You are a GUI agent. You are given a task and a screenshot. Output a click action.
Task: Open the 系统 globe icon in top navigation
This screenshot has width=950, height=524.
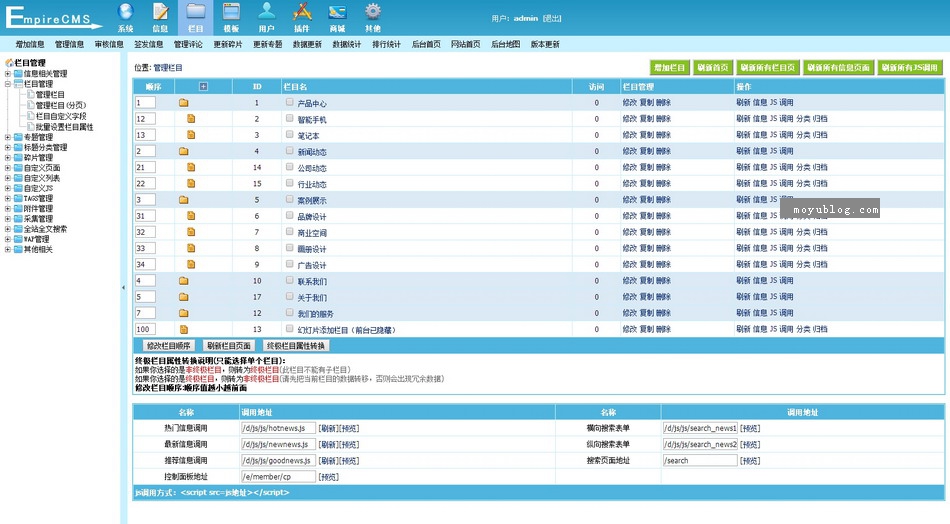(x=125, y=12)
